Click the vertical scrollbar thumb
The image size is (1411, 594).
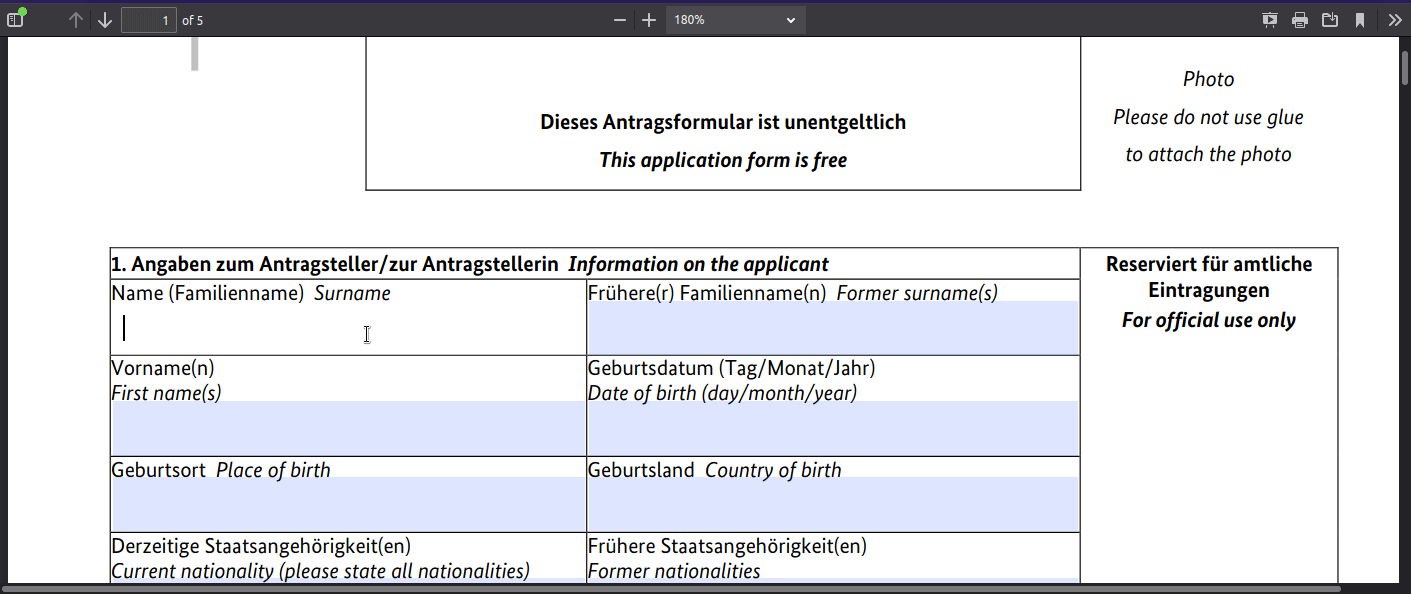coord(1404,70)
